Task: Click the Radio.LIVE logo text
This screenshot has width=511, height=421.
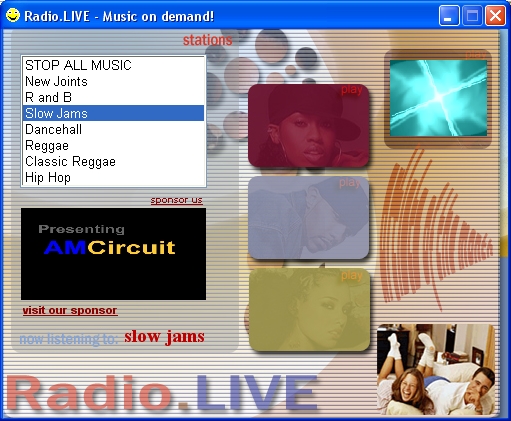Action: (162, 393)
